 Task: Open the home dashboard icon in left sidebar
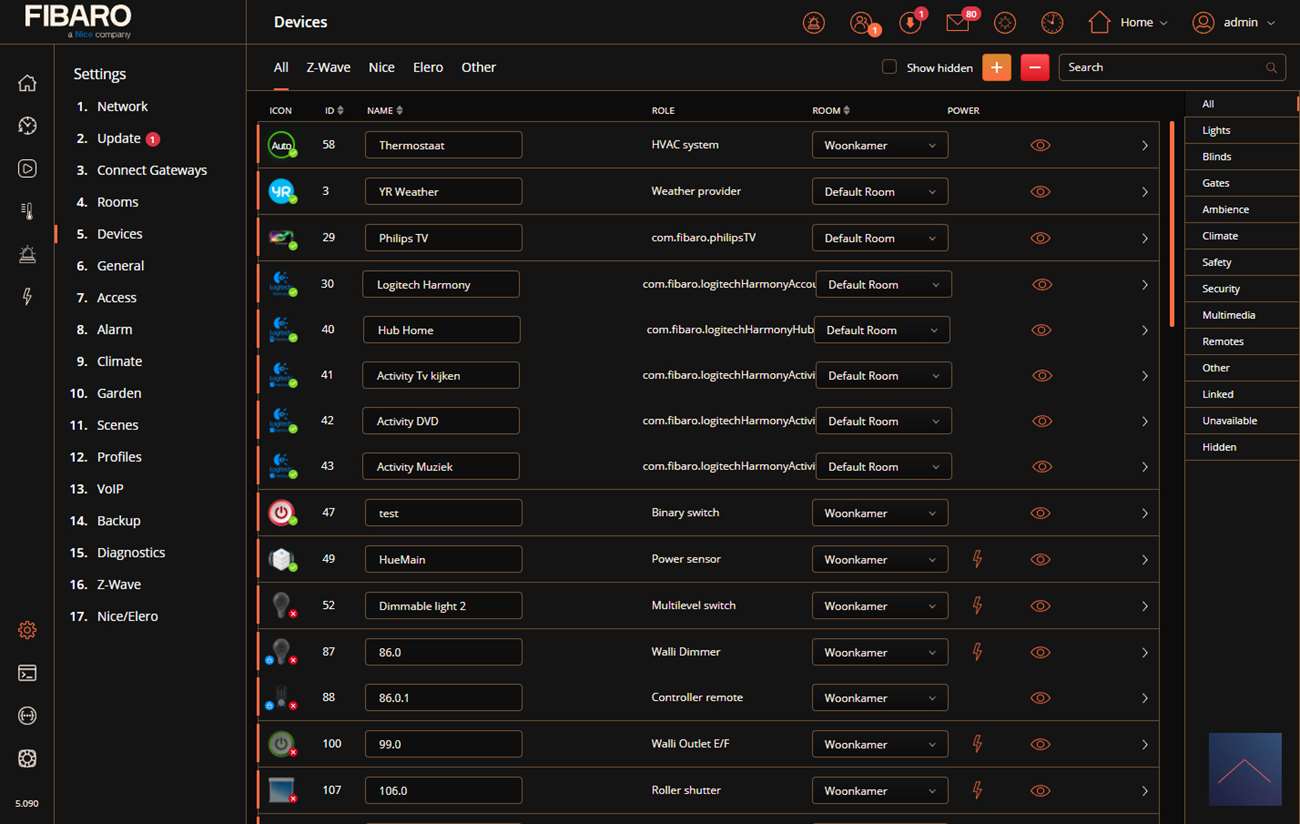tap(27, 83)
